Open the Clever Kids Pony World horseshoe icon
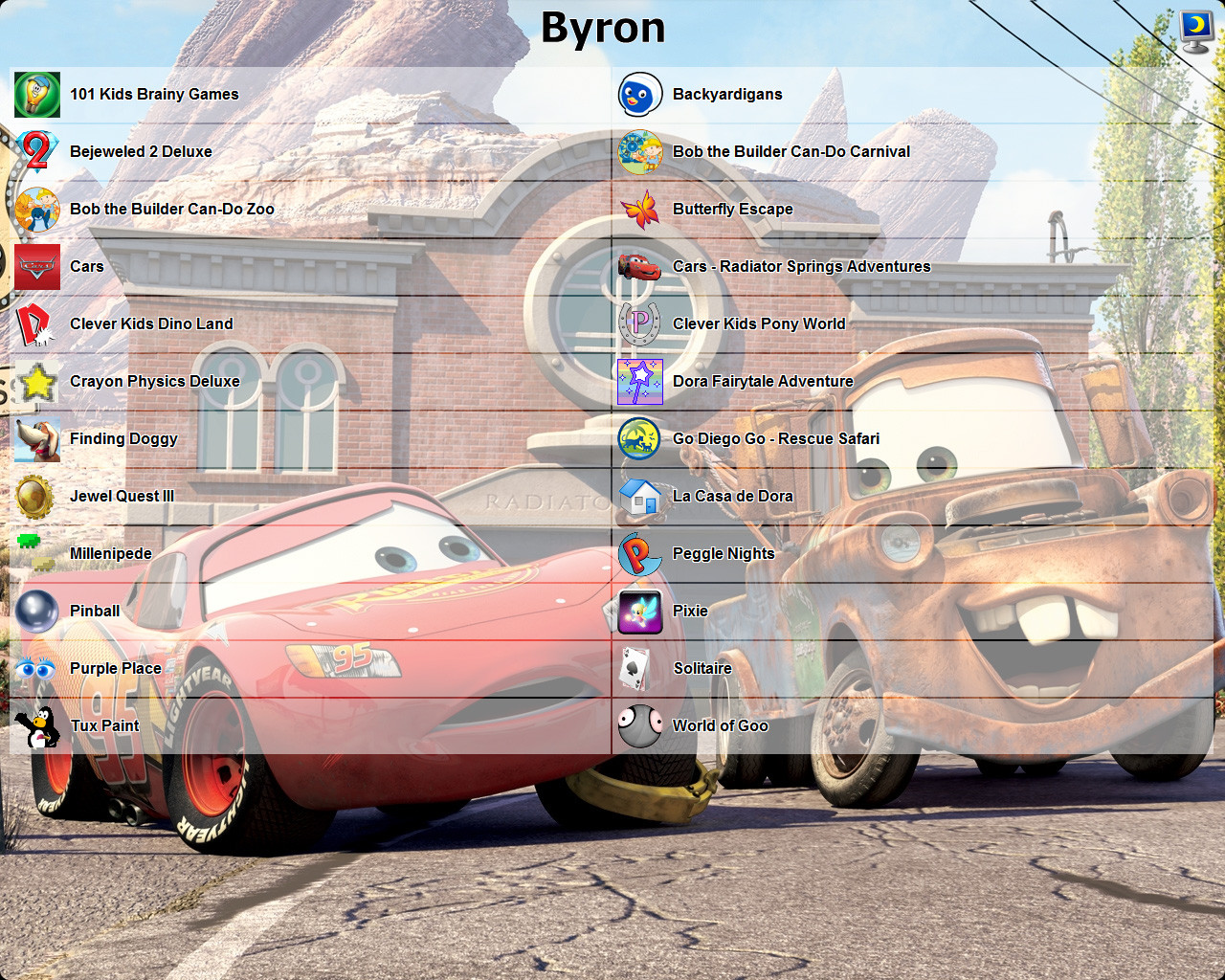 coord(640,324)
